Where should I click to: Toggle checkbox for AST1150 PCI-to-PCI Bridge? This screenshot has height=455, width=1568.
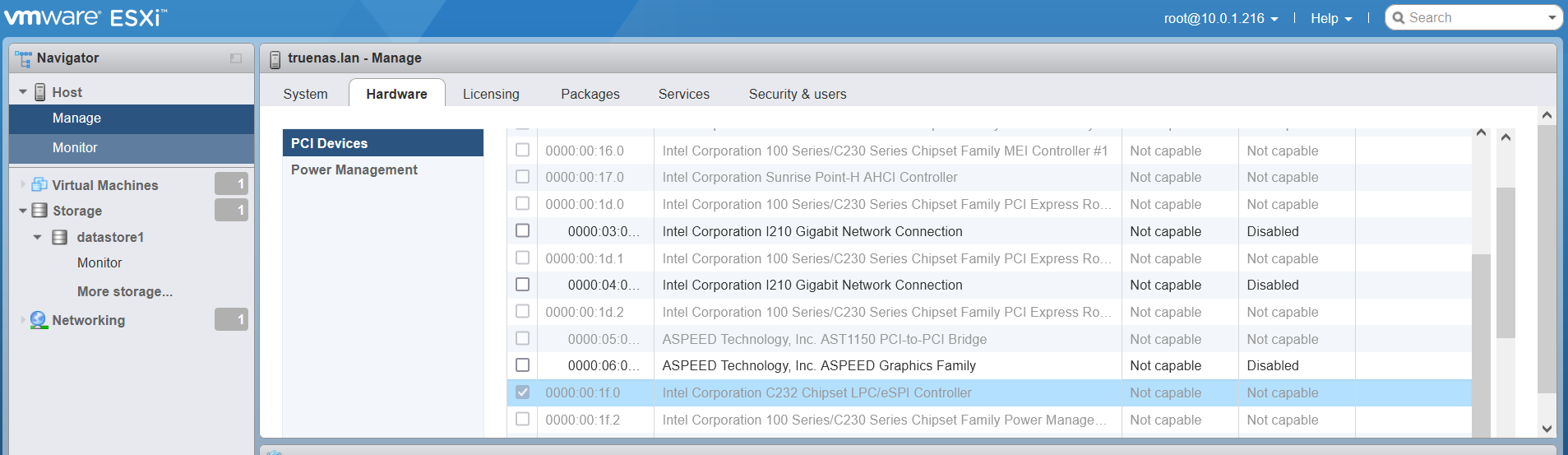(x=522, y=338)
